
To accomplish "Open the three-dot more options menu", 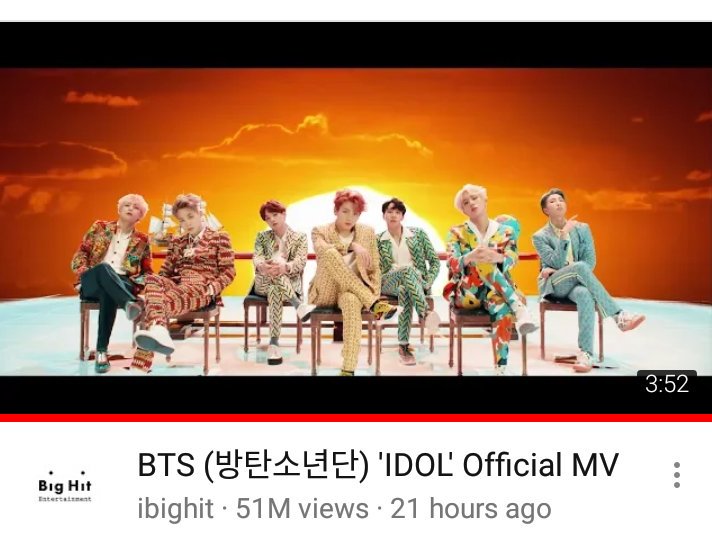I will click(677, 475).
